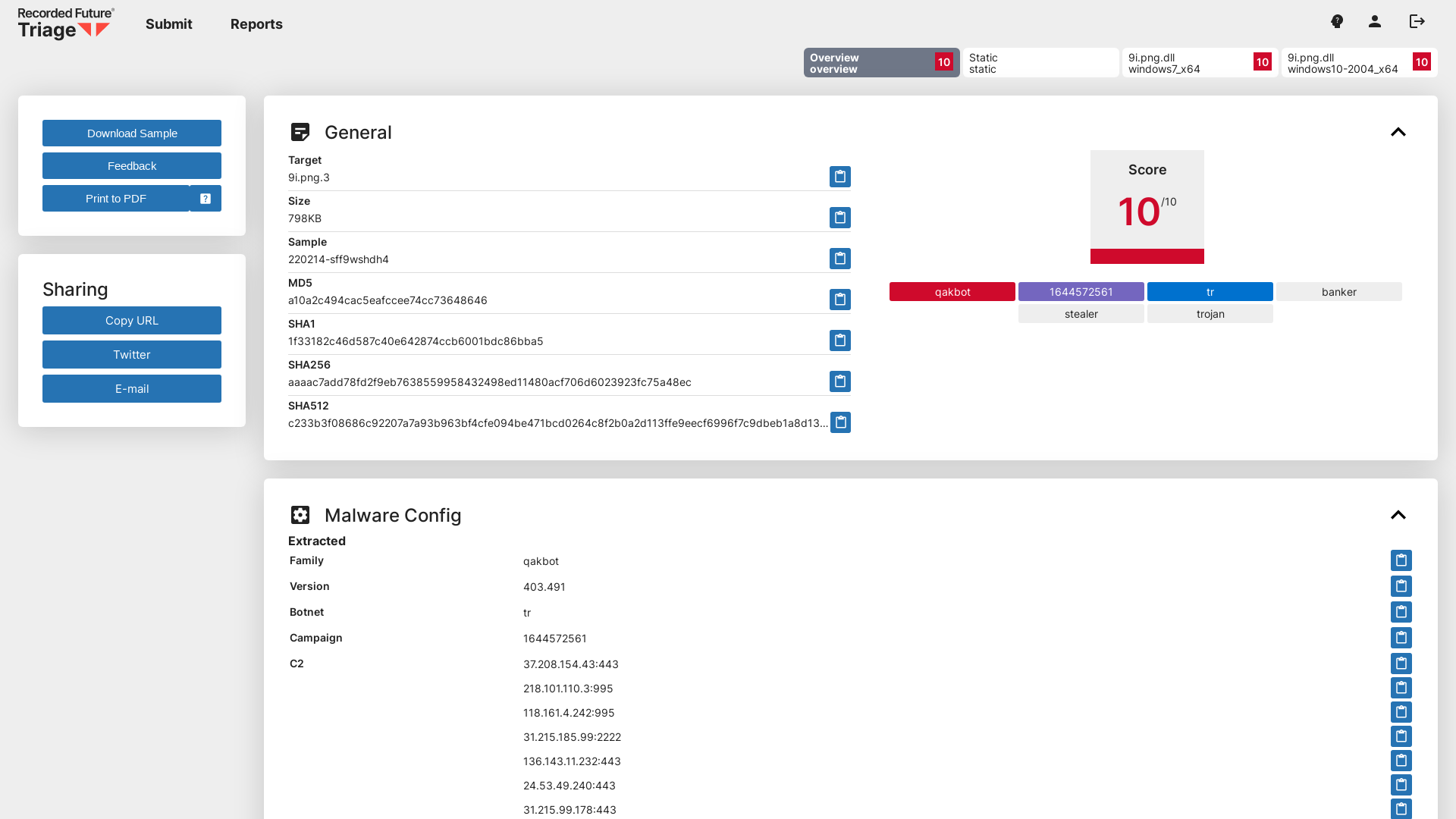Click Print to PDF
Image resolution: width=1456 pixels, height=819 pixels.
tap(116, 199)
